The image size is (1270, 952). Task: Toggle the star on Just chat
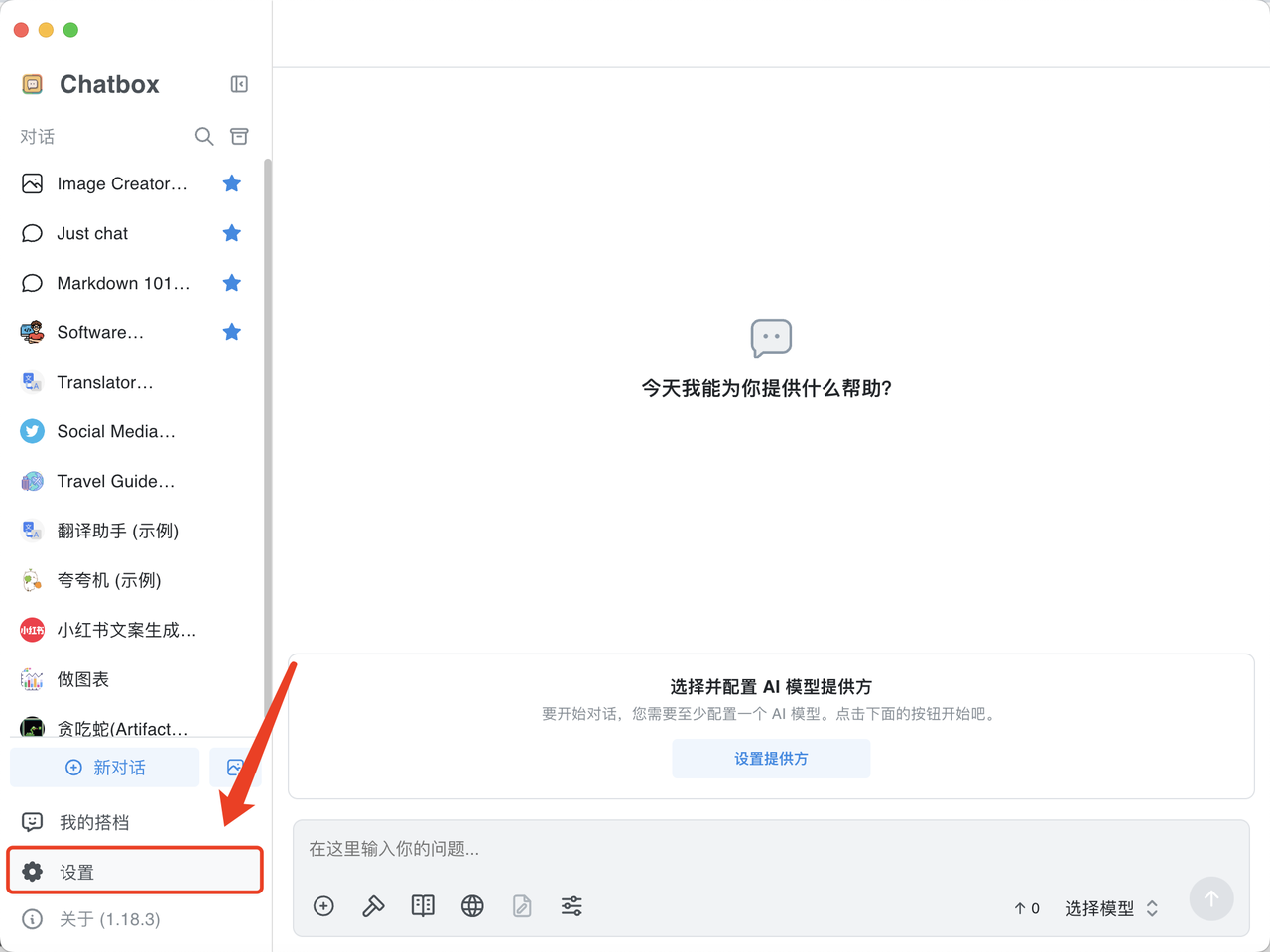(x=232, y=233)
